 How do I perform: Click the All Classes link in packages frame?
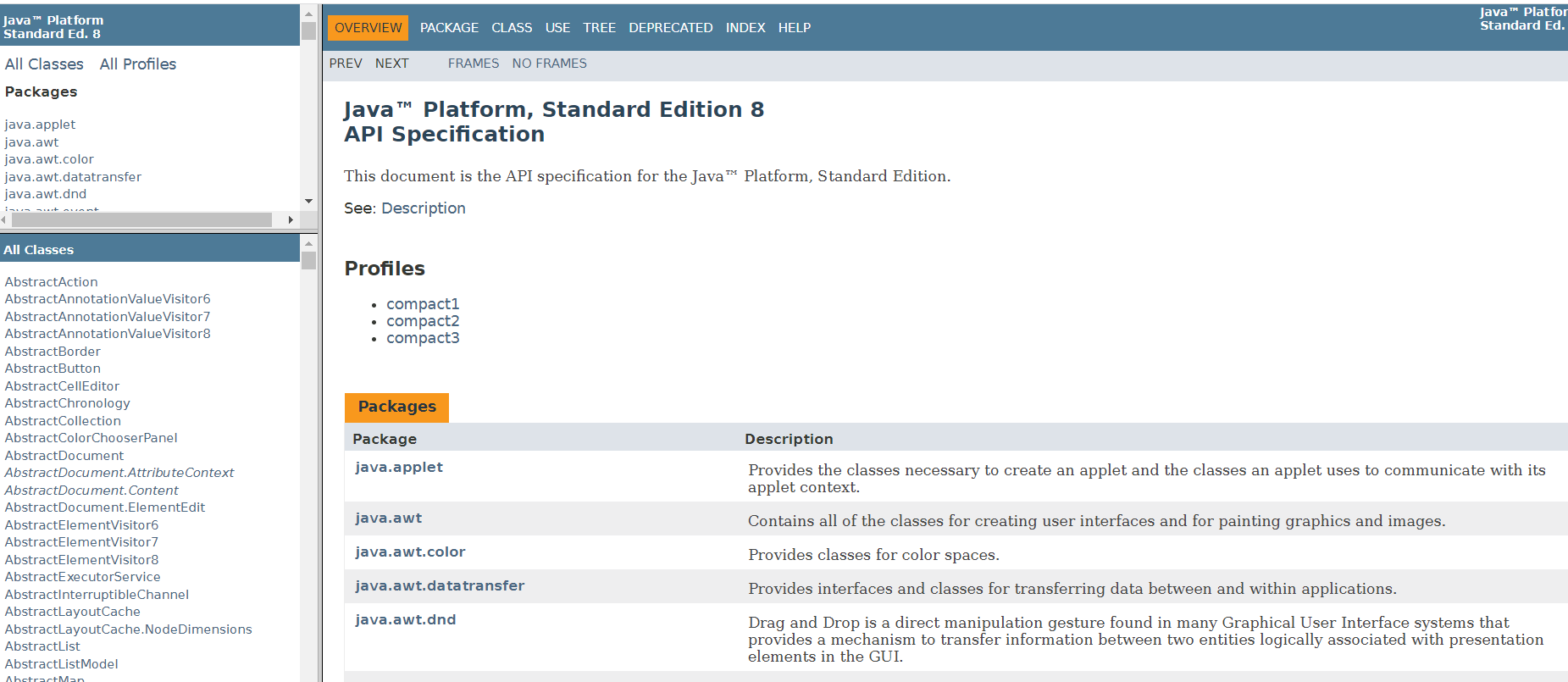[x=44, y=64]
